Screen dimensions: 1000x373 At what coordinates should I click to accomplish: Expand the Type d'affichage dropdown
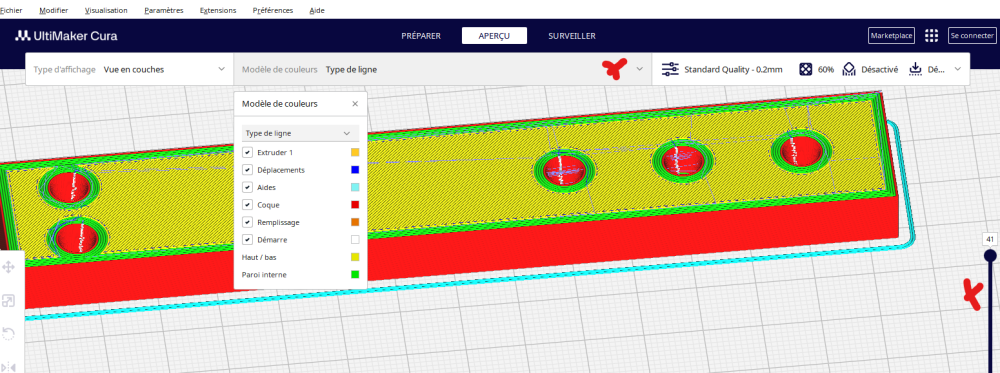coord(129,69)
